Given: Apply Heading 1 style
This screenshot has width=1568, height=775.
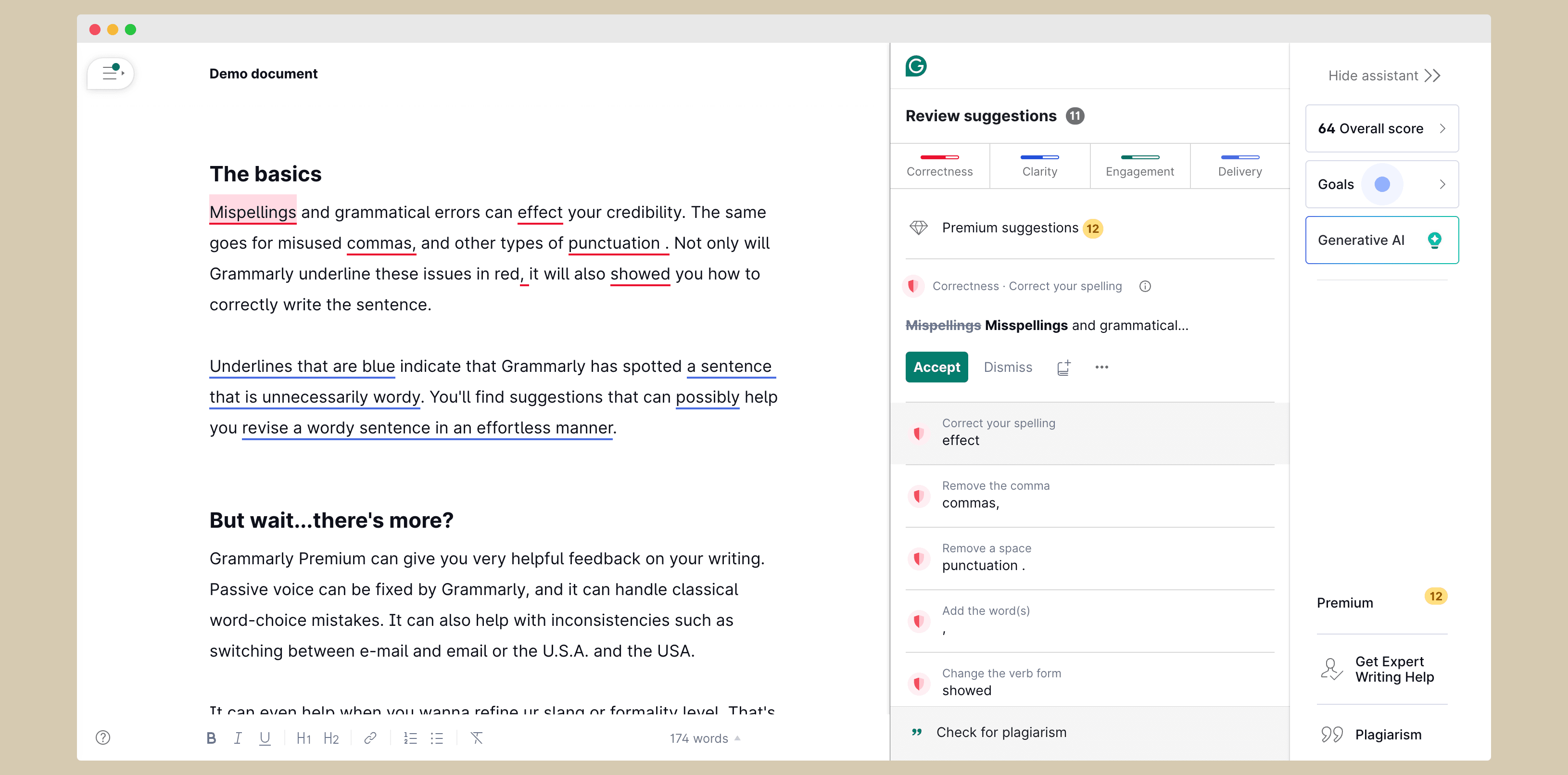Looking at the screenshot, I should point(303,738).
